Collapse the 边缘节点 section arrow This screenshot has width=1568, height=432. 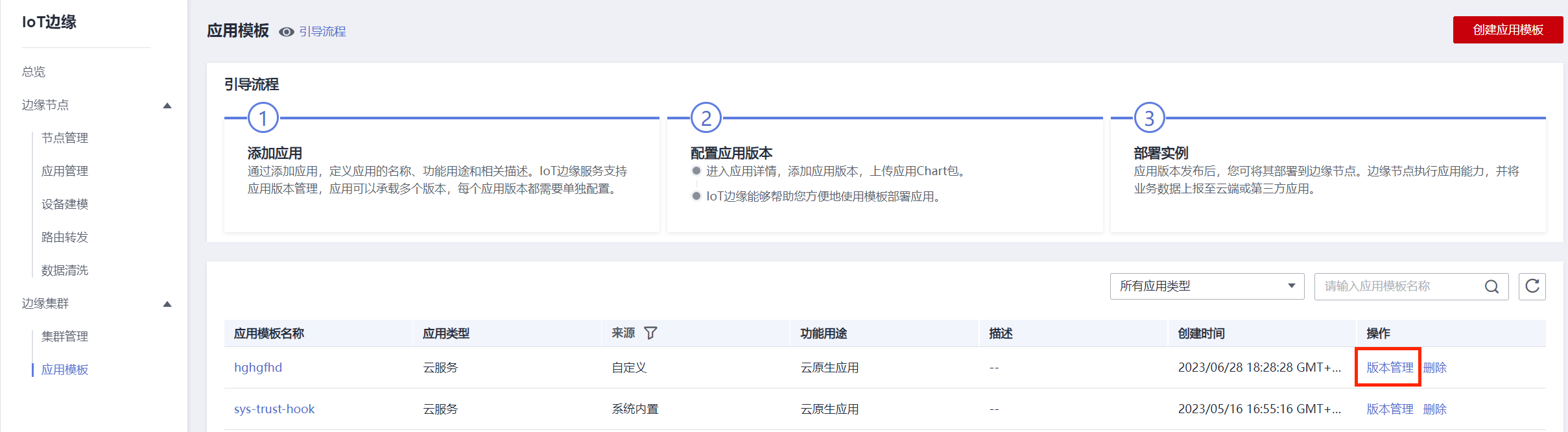(167, 105)
